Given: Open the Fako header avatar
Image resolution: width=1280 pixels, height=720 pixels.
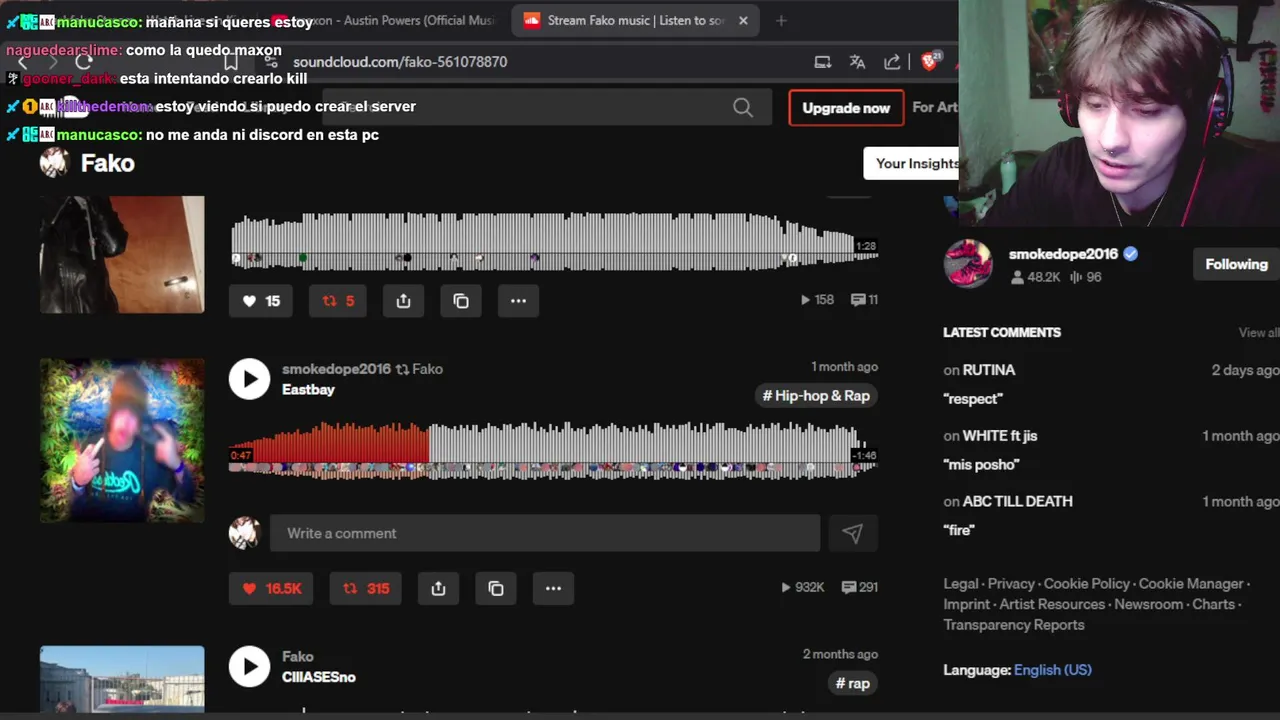Looking at the screenshot, I should pyautogui.click(x=54, y=163).
